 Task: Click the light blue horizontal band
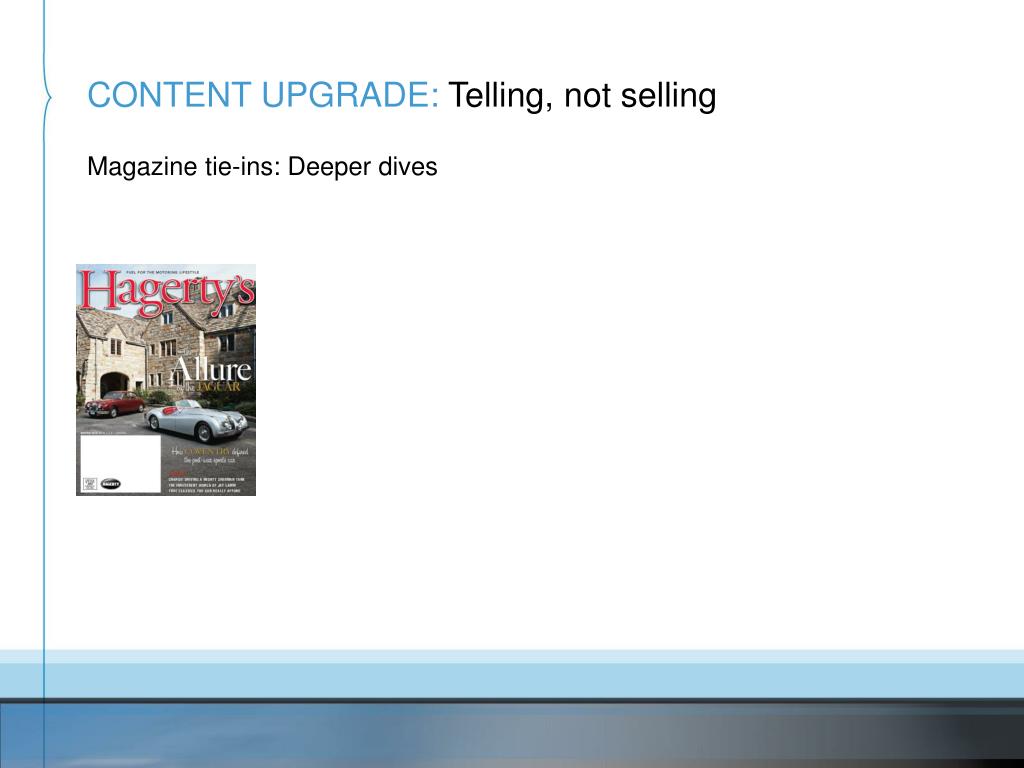tap(512, 674)
